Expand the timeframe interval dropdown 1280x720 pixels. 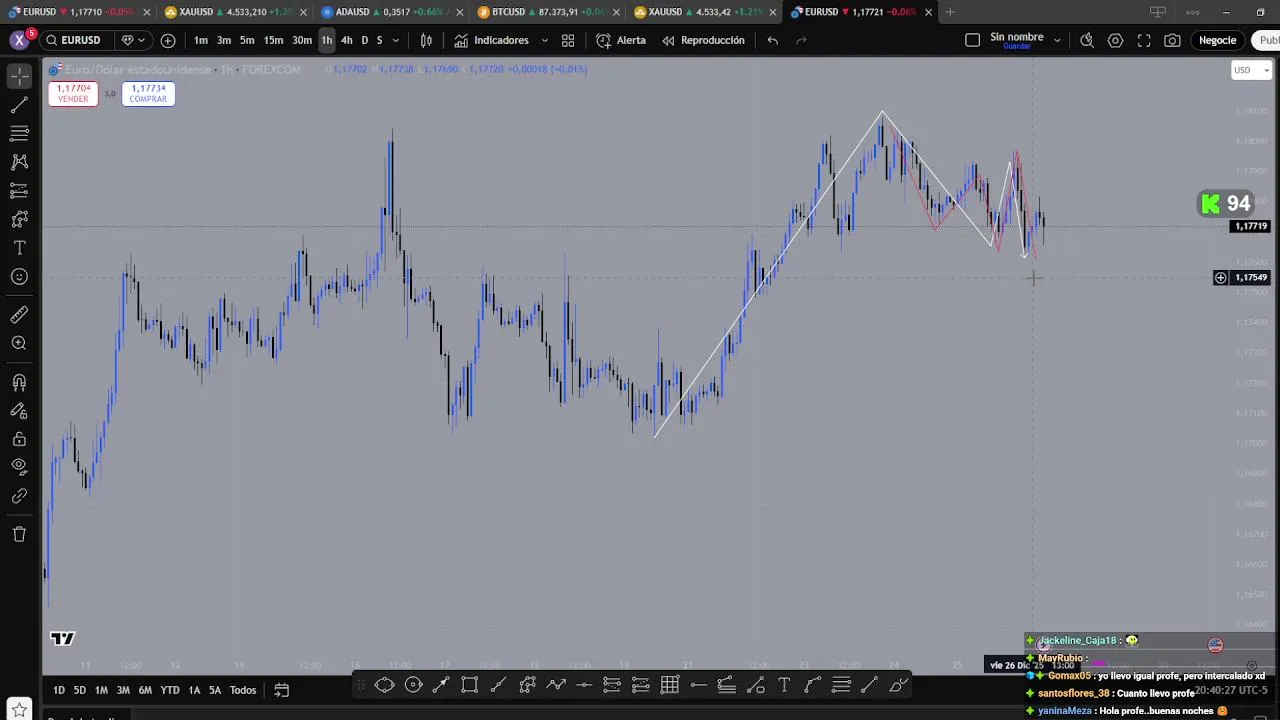coord(396,40)
